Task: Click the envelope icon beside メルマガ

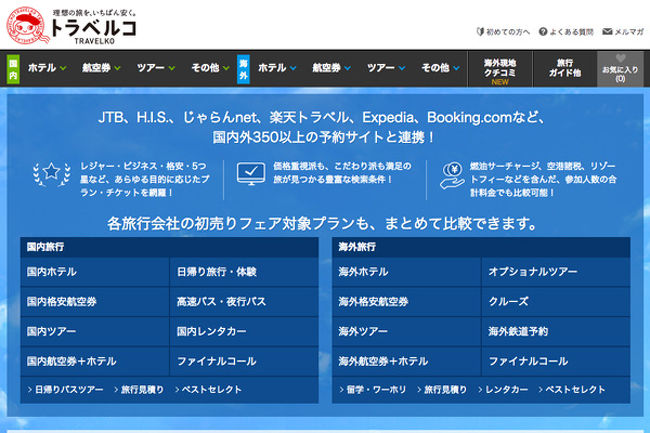Action: (x=607, y=31)
